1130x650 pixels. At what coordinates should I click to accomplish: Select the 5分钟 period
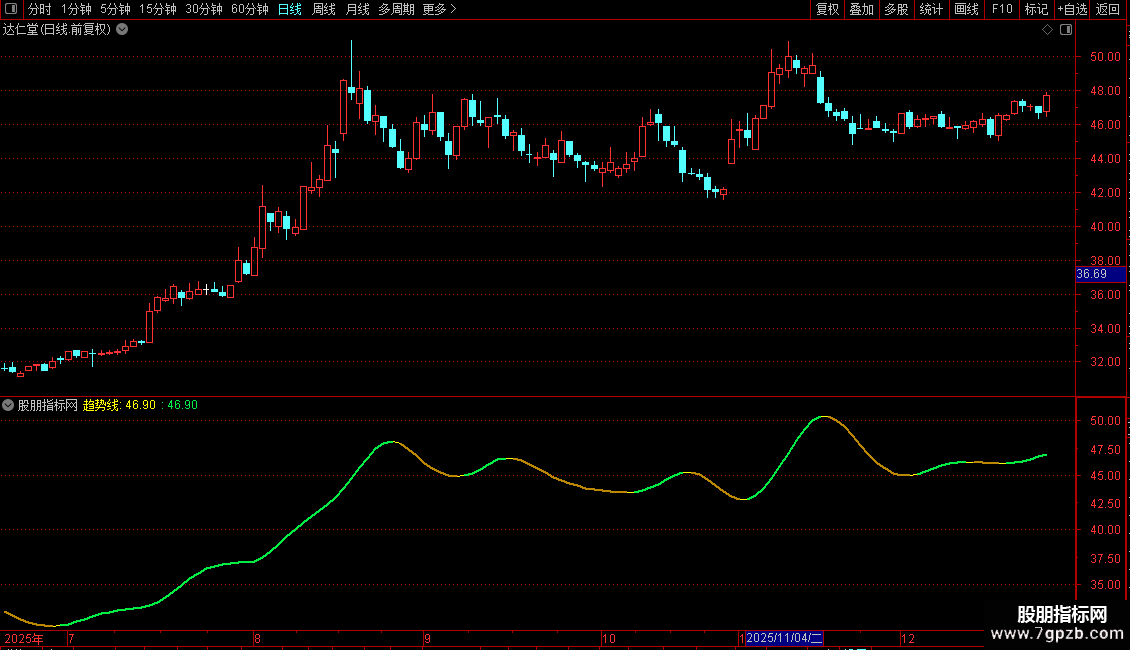pos(115,9)
